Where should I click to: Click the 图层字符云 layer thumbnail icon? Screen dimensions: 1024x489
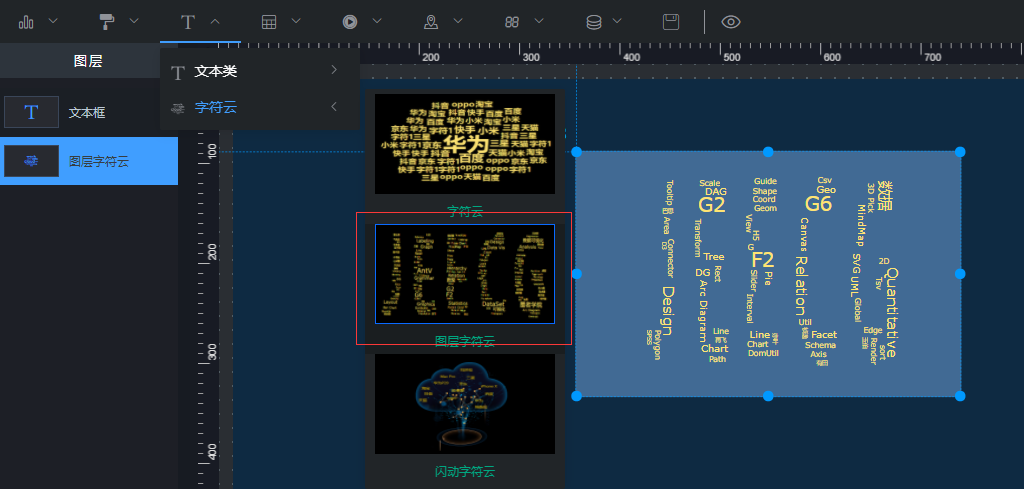click(31, 161)
